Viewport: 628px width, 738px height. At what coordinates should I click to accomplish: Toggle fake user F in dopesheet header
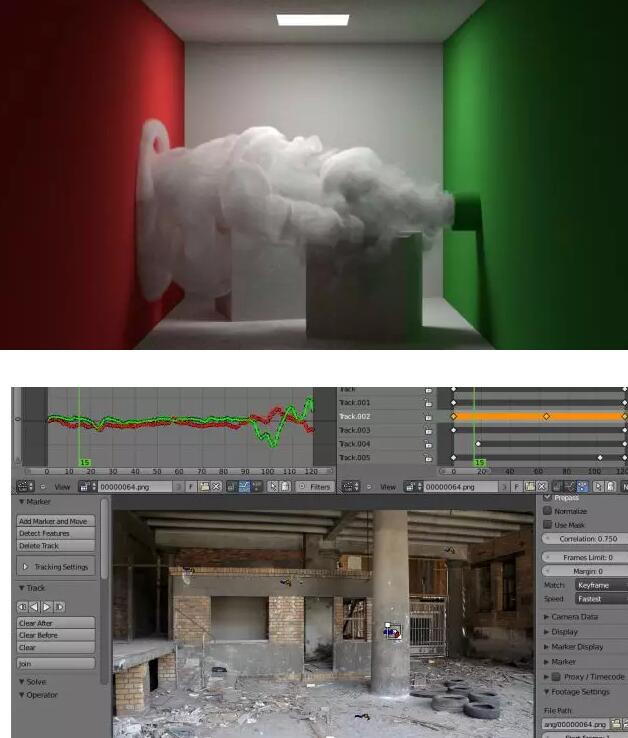[x=516, y=487]
